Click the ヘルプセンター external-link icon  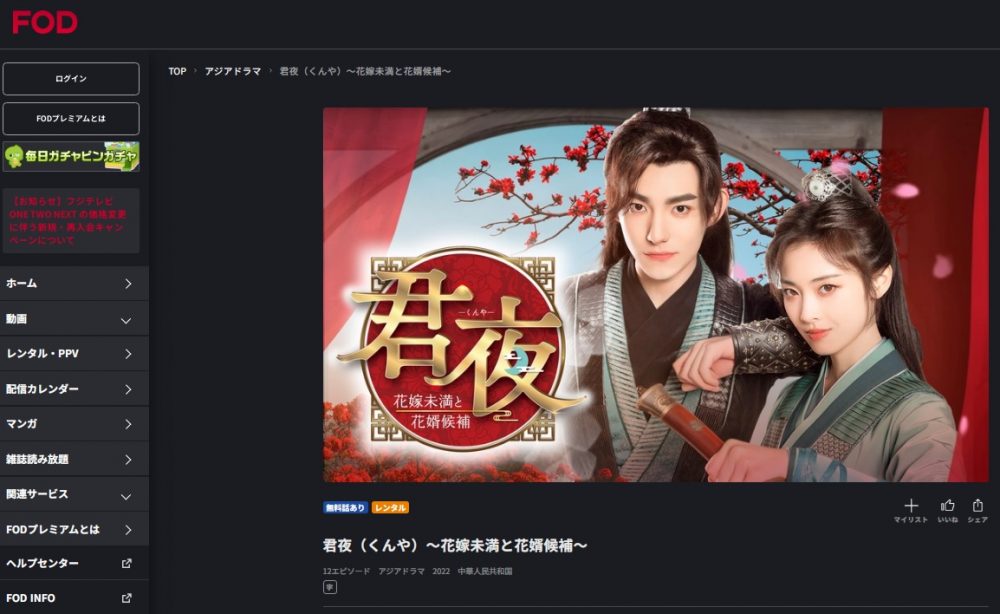click(126, 564)
